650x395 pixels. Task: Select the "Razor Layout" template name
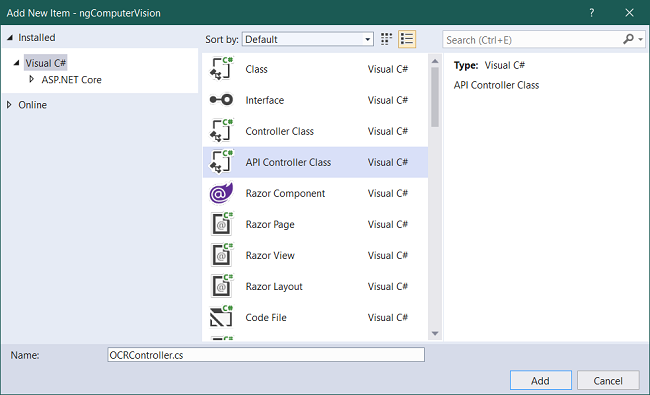pyautogui.click(x=274, y=287)
